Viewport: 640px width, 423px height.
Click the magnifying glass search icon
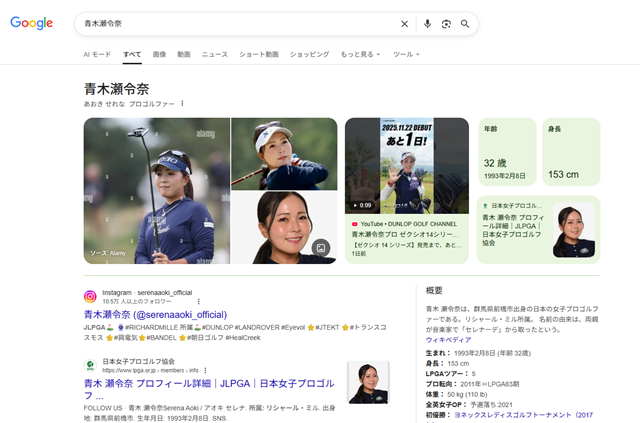coord(465,24)
